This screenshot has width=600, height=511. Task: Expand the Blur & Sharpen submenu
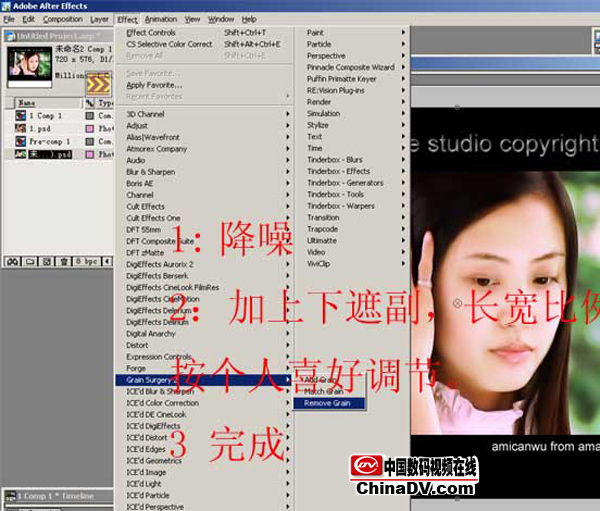[204, 172]
